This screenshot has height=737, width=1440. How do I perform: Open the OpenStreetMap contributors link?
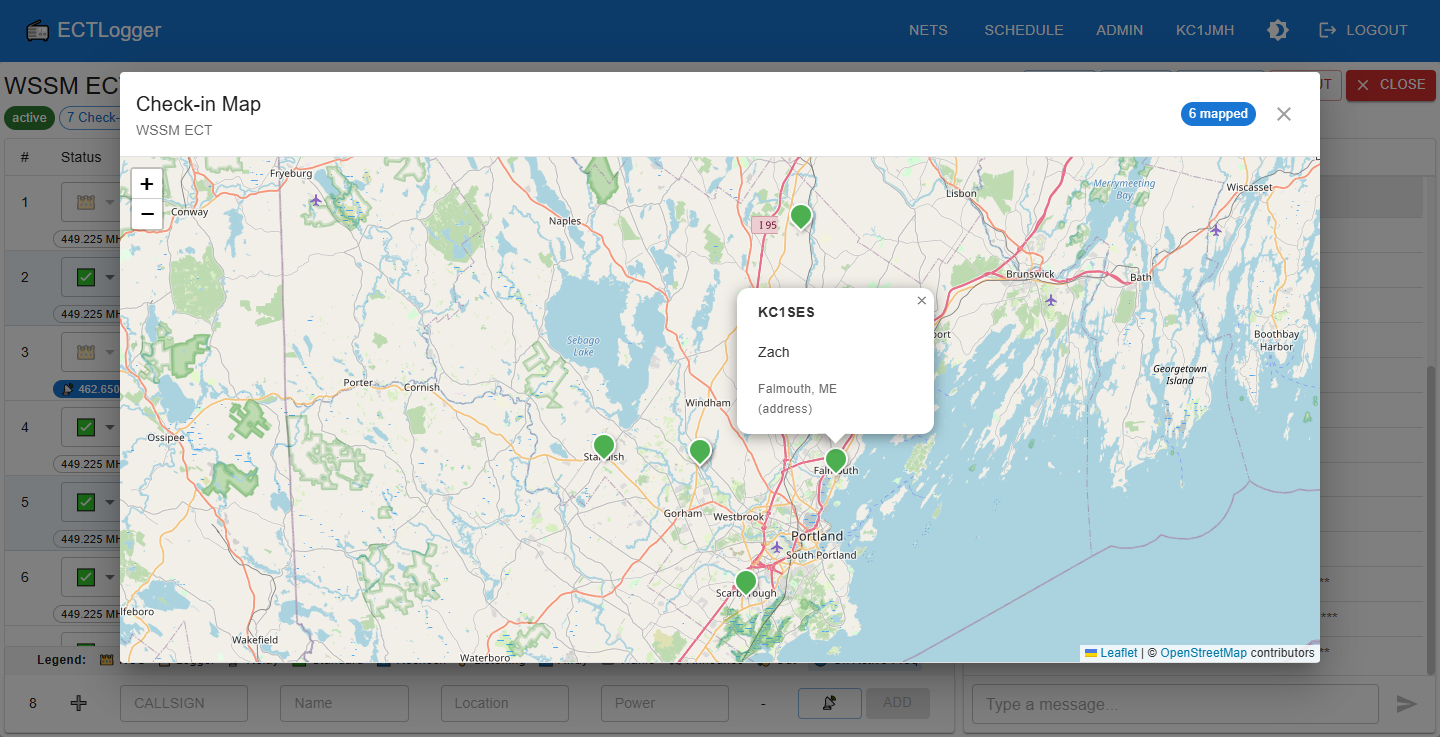tap(1203, 653)
